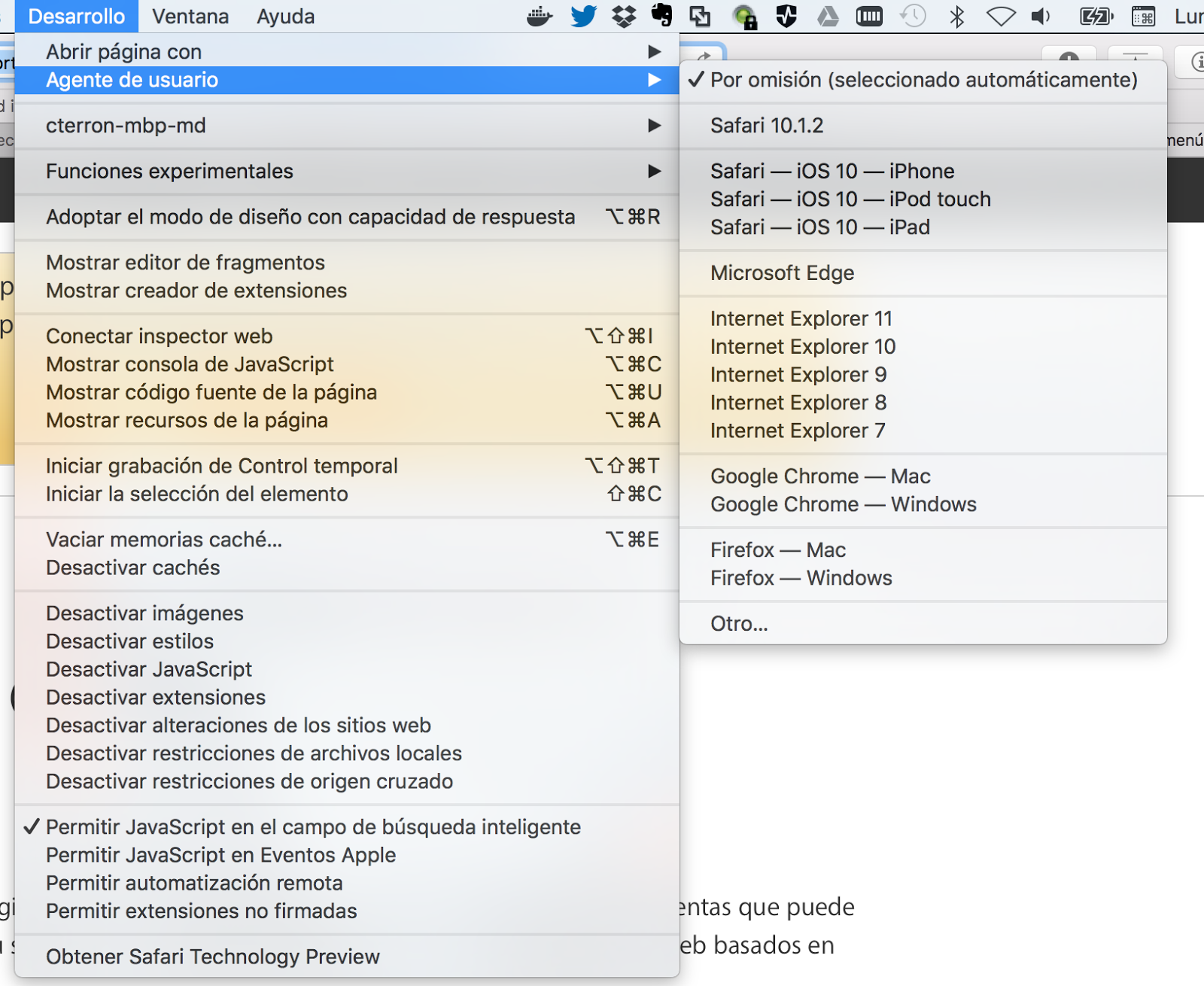Choose Mostrar creador de extensiones
Viewport: 1204px width, 986px height.
pos(347,291)
